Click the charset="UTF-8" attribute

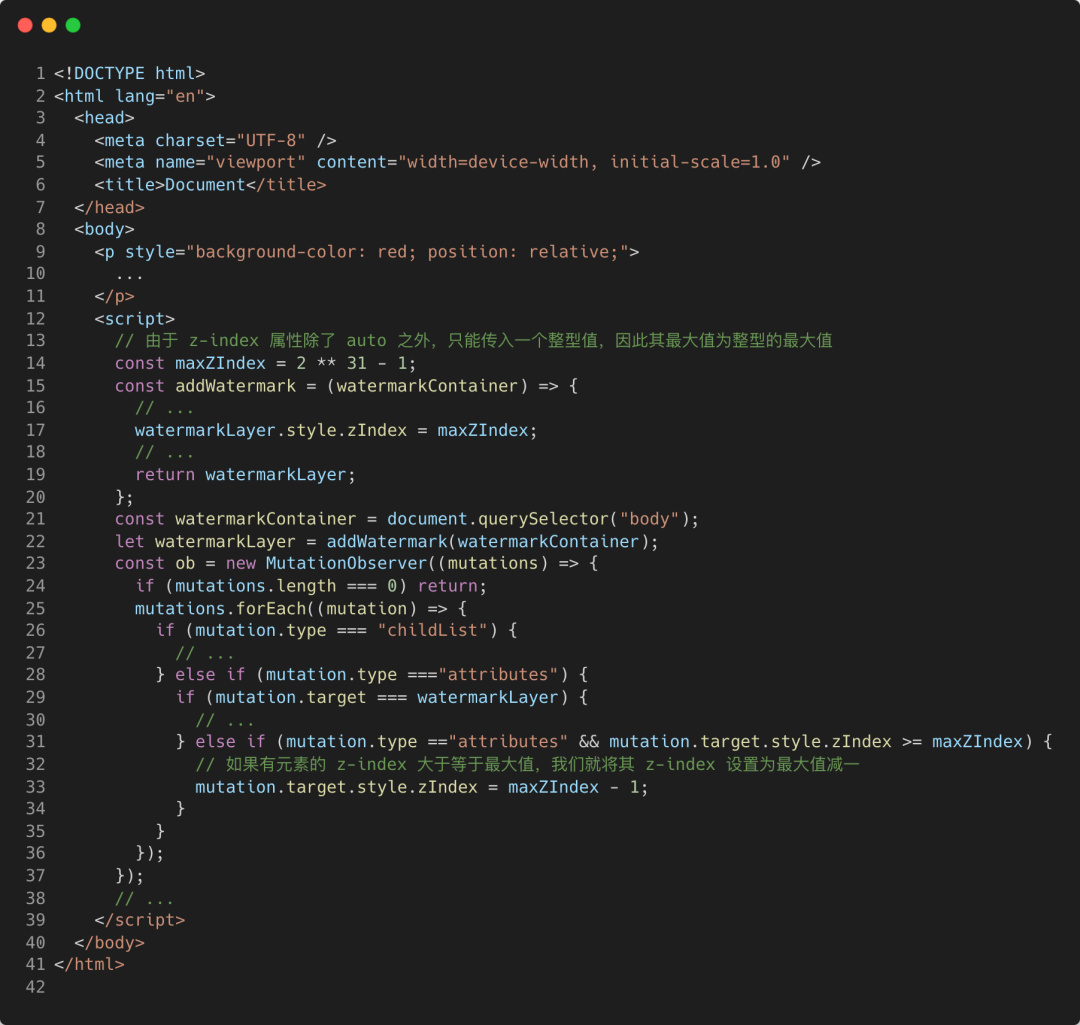tap(230, 141)
